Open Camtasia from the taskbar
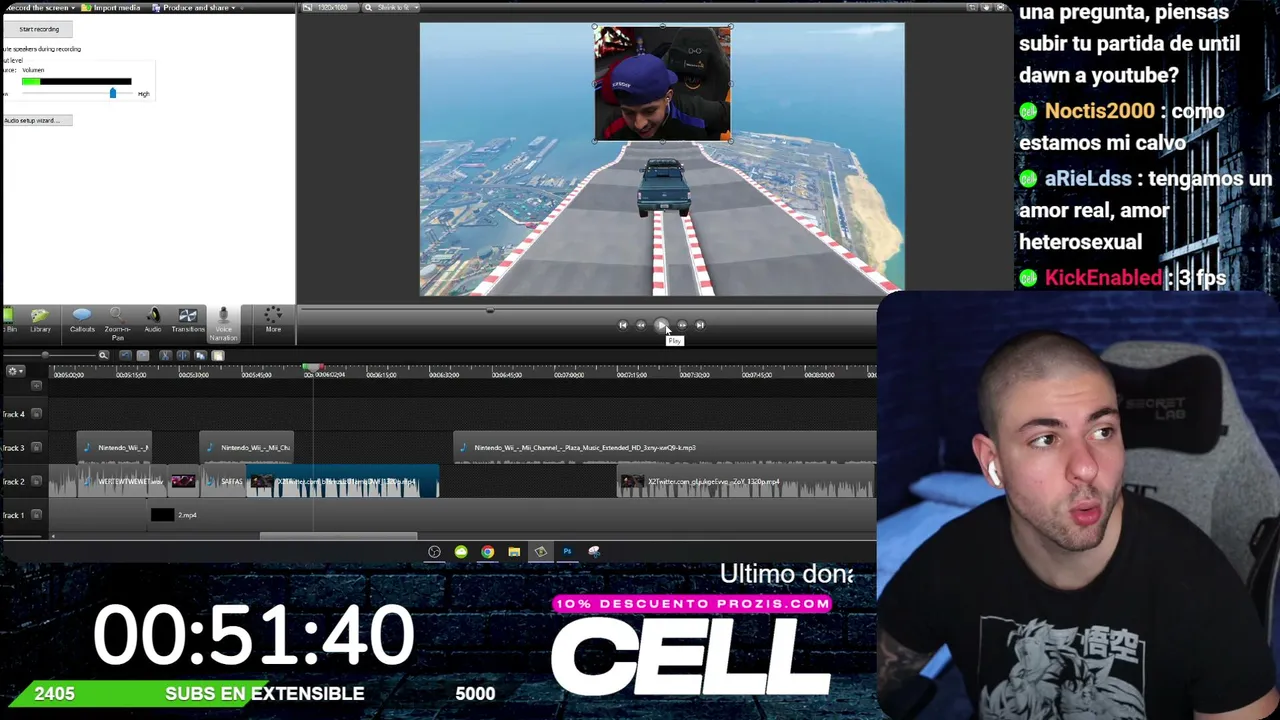This screenshot has height=720, width=1280. pyautogui.click(x=540, y=552)
